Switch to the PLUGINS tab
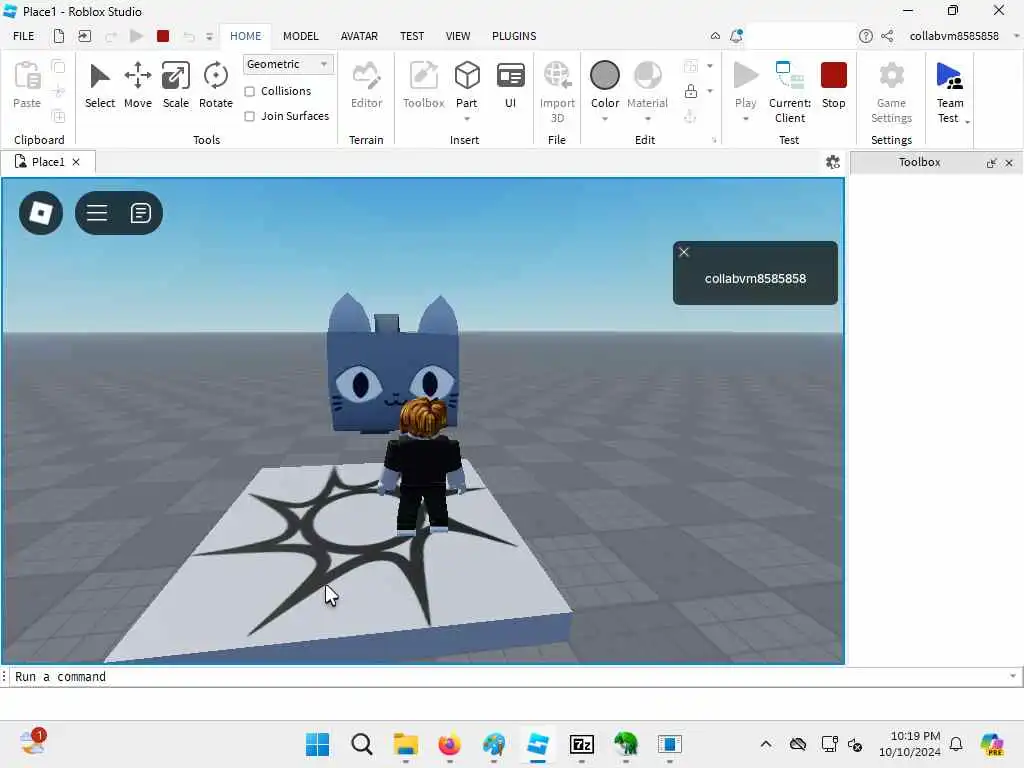The width and height of the screenshot is (1024, 768). point(514,36)
